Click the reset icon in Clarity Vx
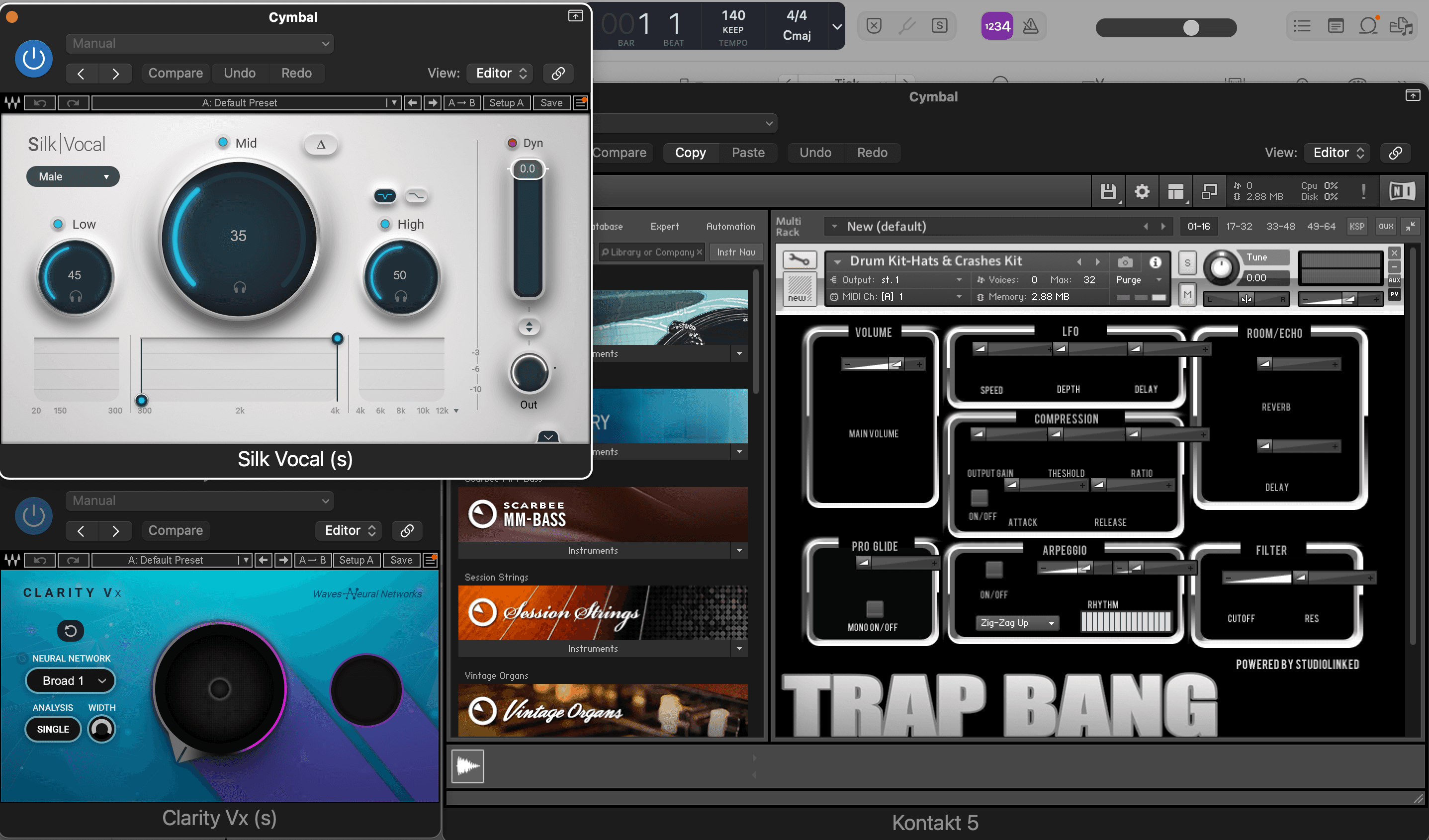The image size is (1429, 840). pos(70,631)
